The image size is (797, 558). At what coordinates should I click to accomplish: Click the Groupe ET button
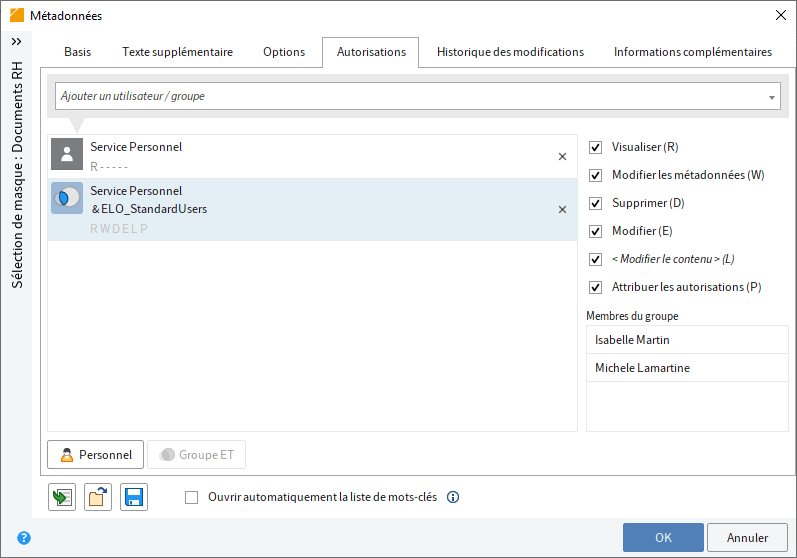[x=196, y=454]
